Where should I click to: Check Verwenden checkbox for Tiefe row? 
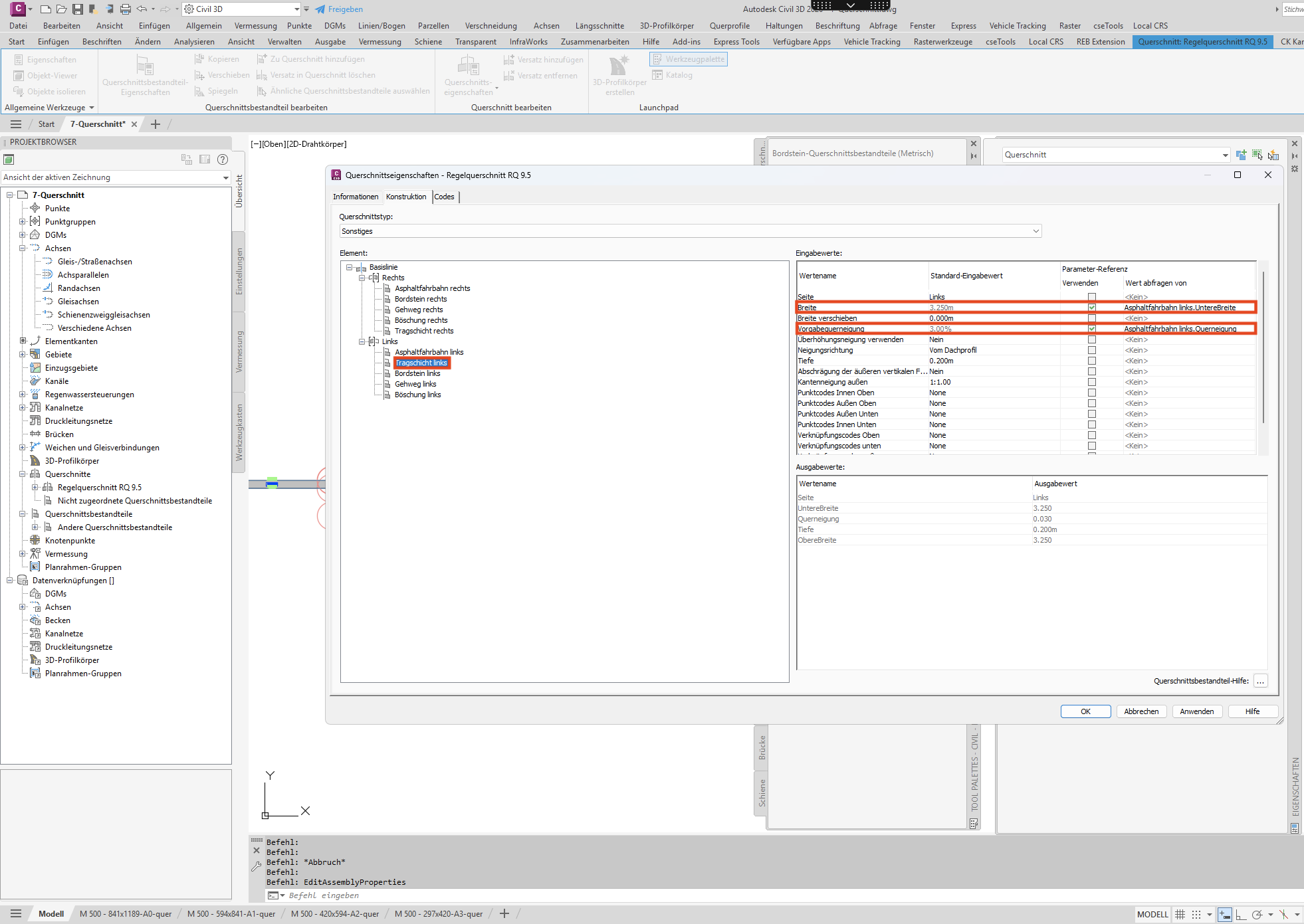pos(1092,361)
